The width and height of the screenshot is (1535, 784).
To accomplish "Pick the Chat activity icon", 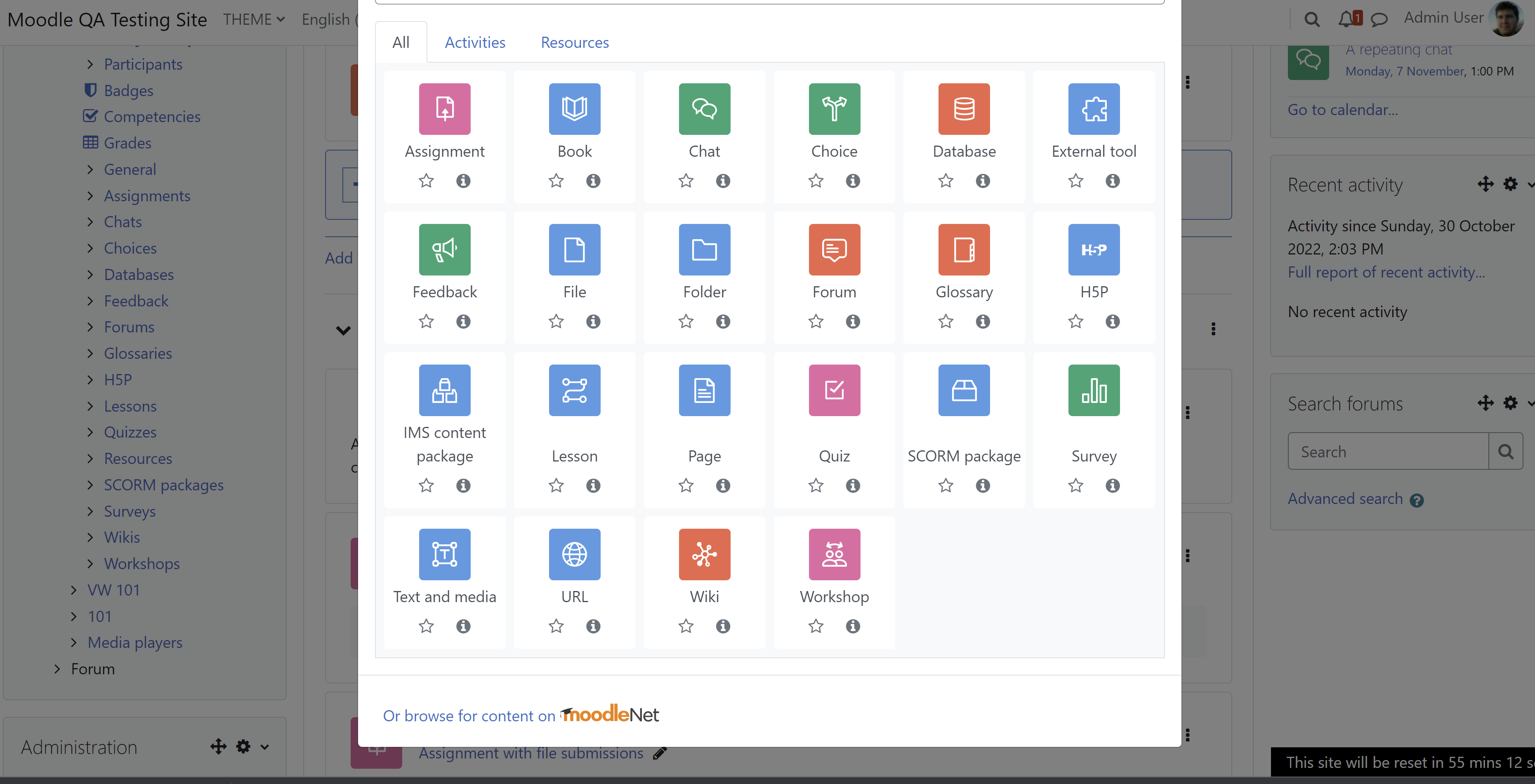I will (704, 109).
